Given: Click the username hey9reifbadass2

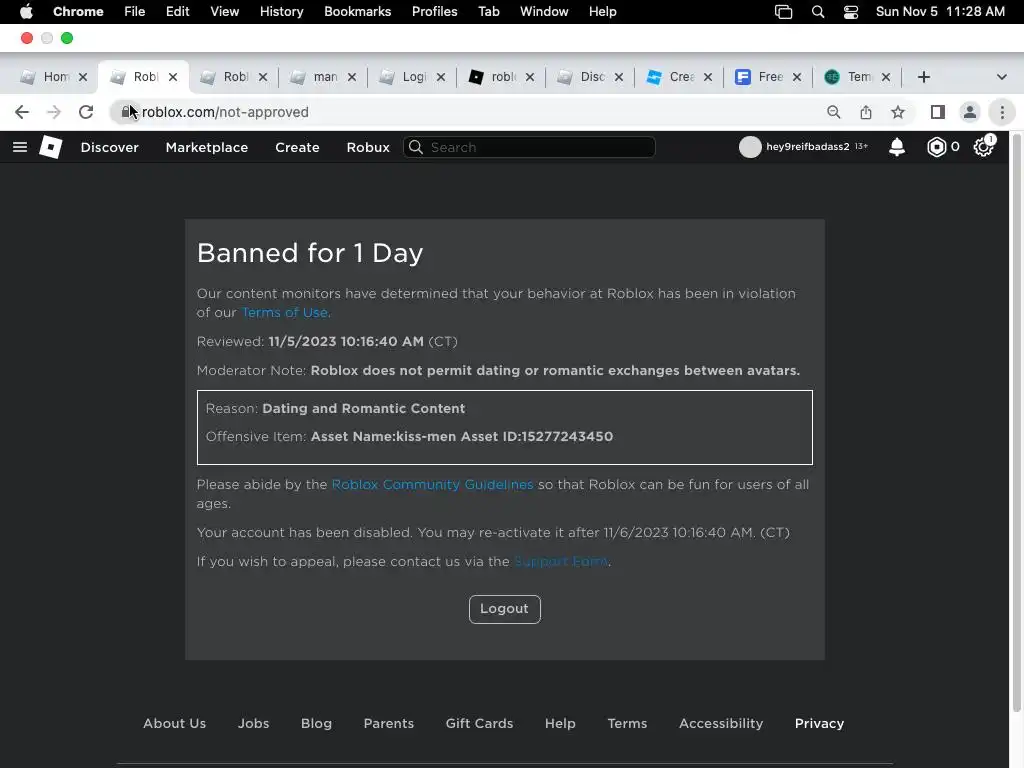Looking at the screenshot, I should click(808, 146).
